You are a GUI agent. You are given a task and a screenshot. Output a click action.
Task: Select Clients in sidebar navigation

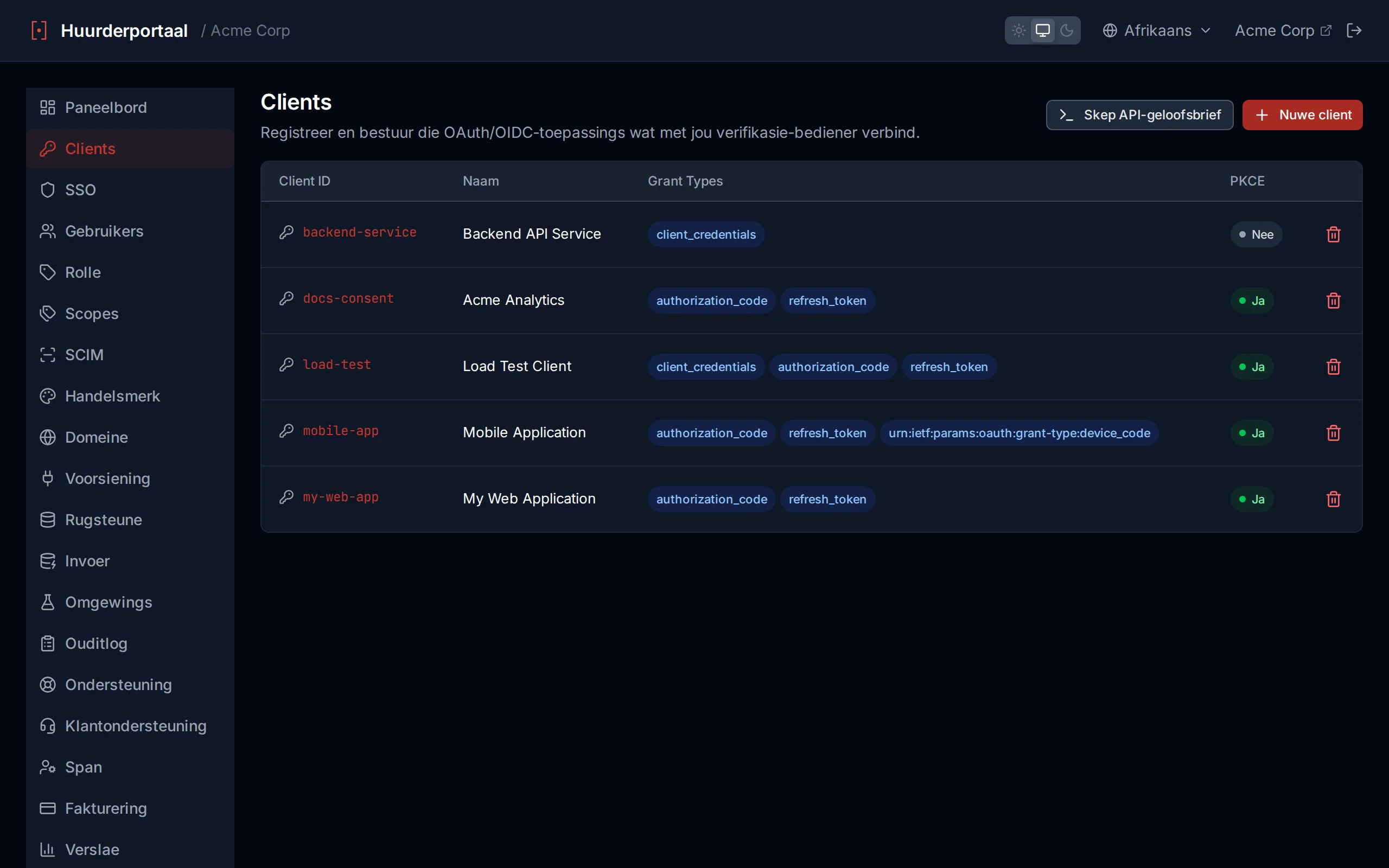point(130,149)
